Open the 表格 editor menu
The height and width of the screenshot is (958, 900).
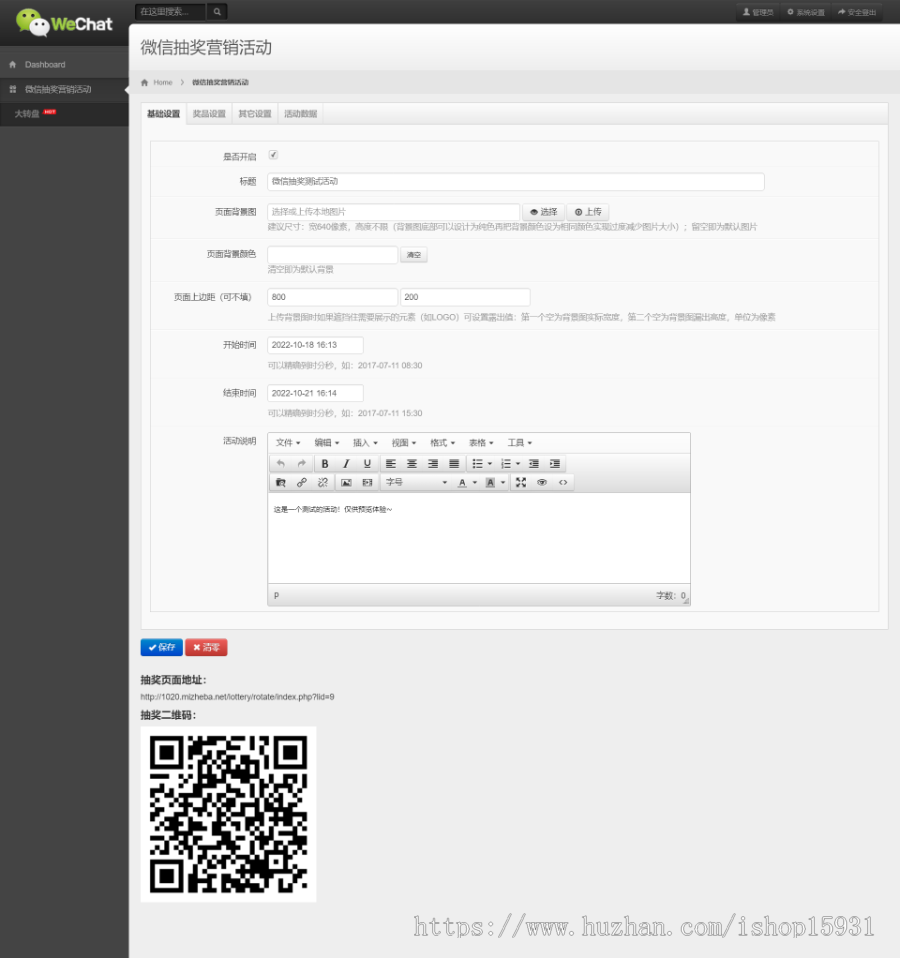click(x=481, y=442)
